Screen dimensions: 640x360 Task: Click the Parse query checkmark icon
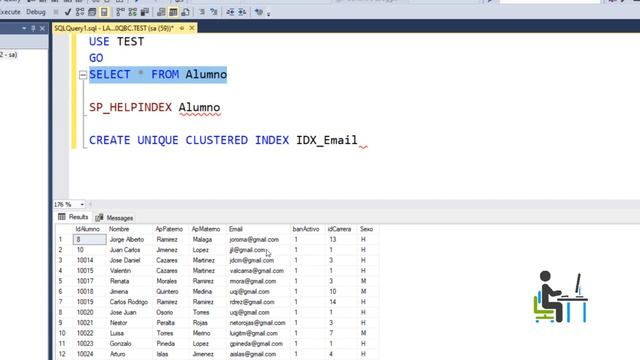pos(68,12)
